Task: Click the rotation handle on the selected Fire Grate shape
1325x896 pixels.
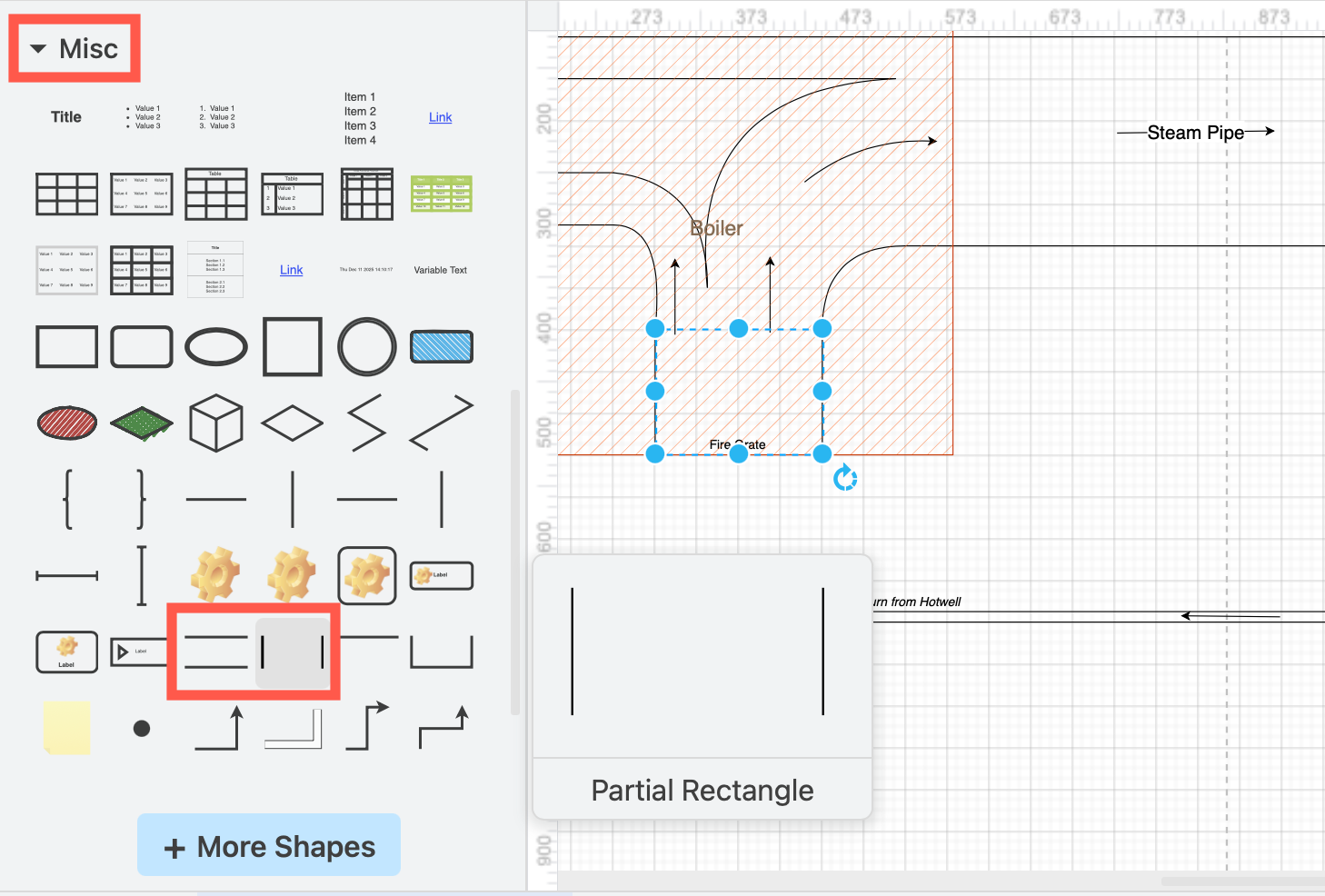Action: coord(843,476)
